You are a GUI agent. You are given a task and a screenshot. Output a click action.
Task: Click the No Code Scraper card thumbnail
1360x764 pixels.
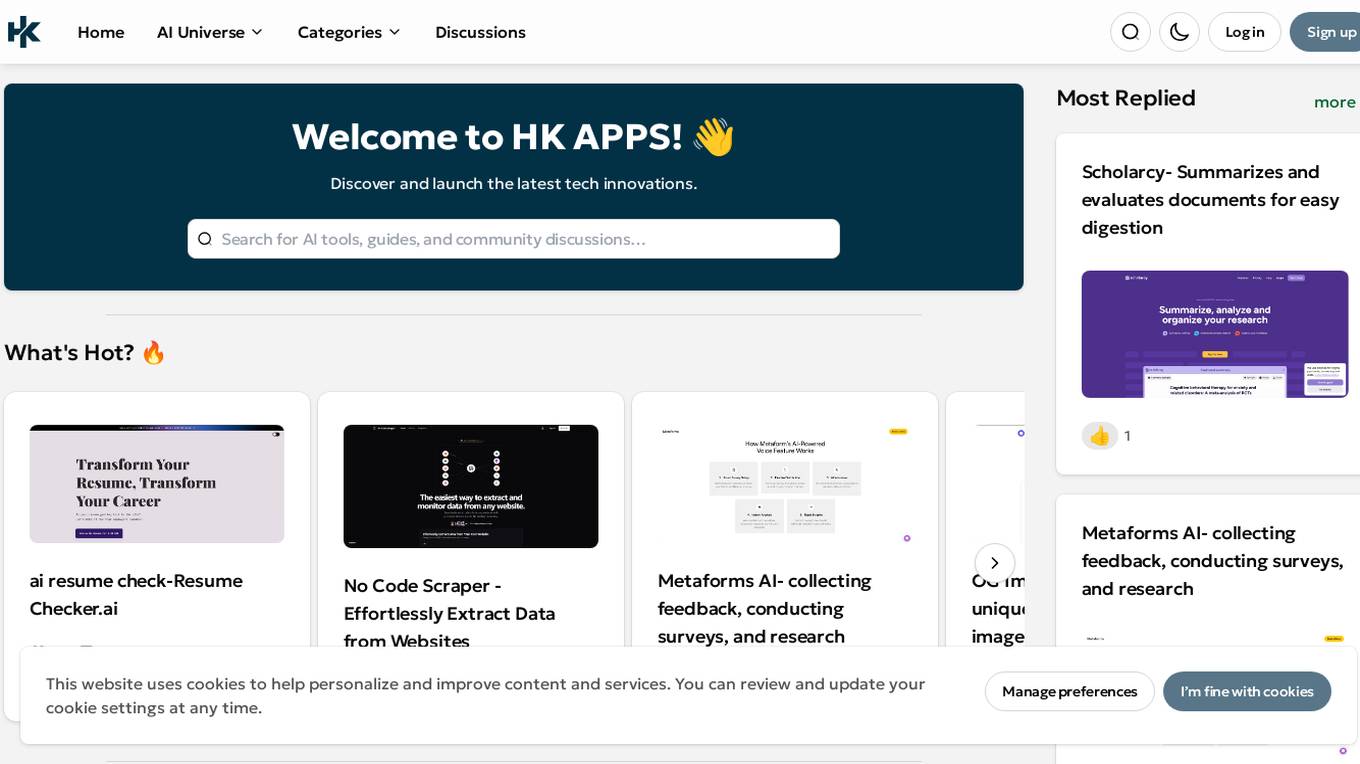point(471,486)
